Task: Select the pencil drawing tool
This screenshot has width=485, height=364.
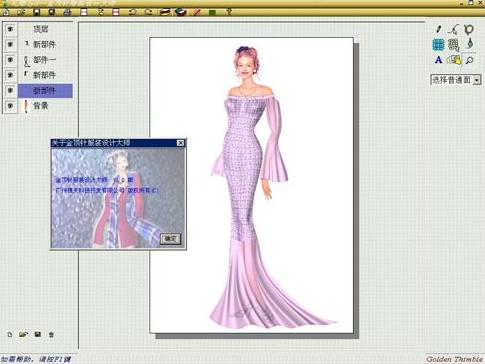Action: pos(438,29)
